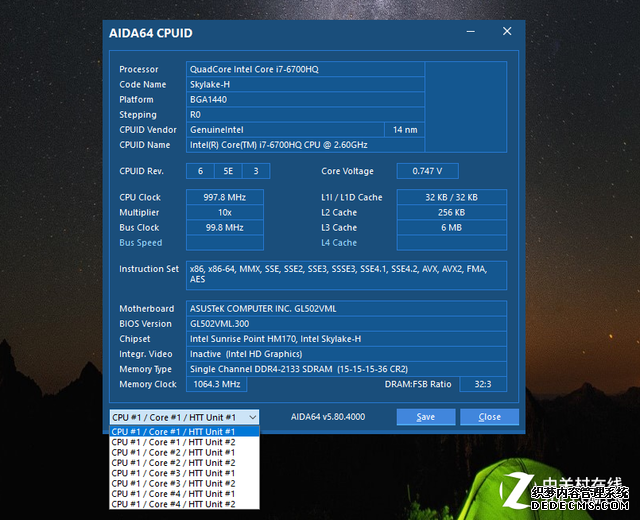Viewport: 640px width, 520px height.
Task: Click the Integr. Video value Inactive
Action: point(347,354)
